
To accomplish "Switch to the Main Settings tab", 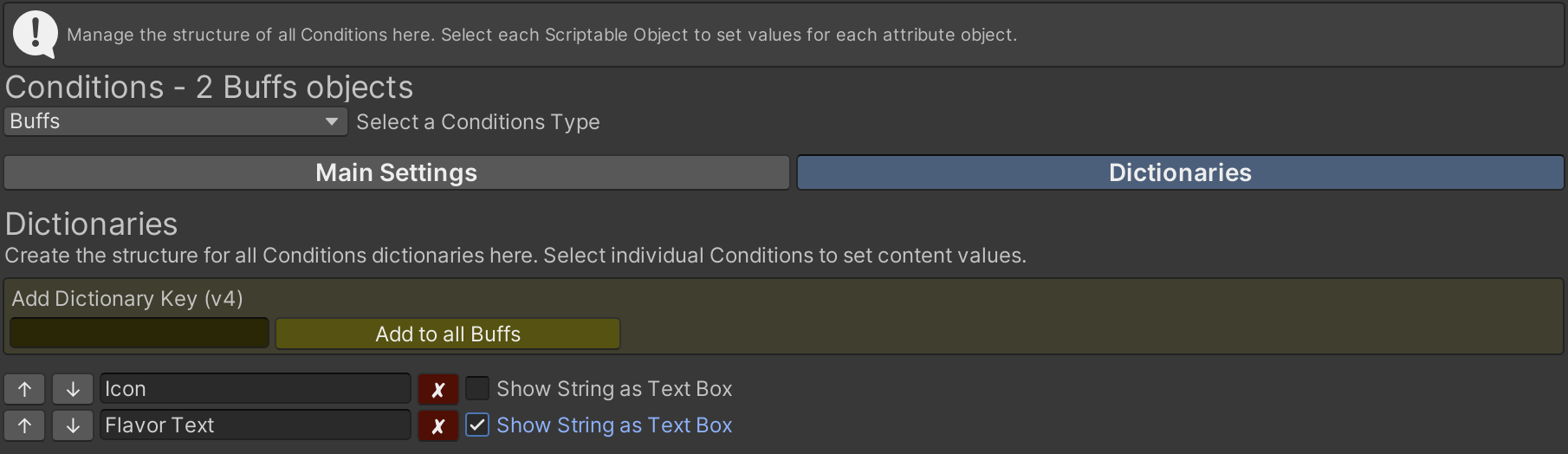I will tap(396, 172).
